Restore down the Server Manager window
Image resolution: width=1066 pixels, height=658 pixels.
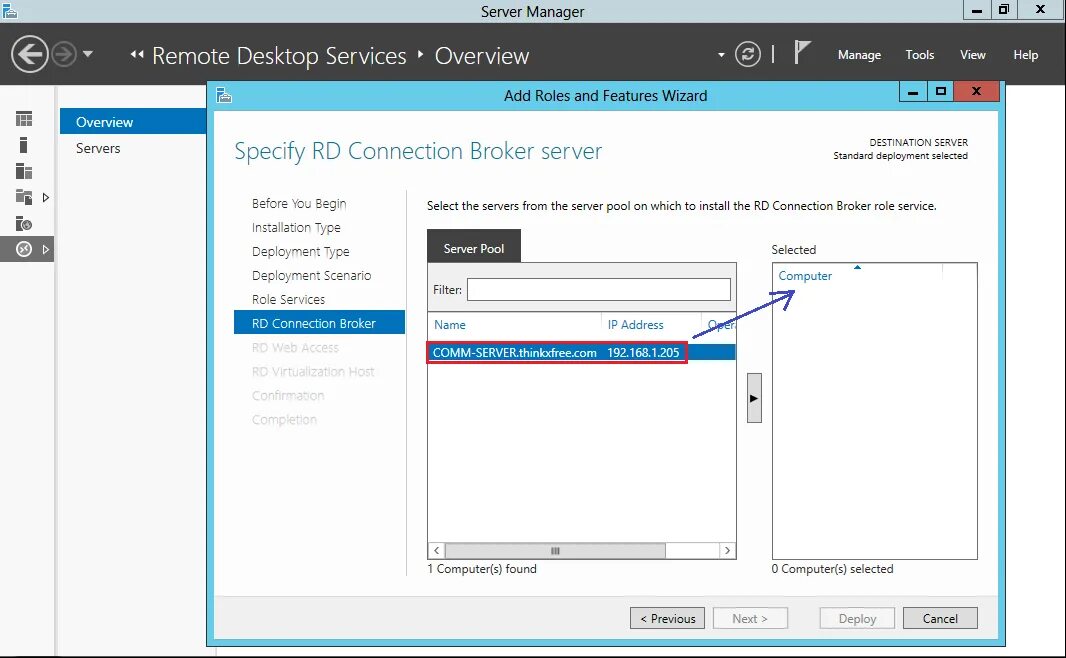(1004, 10)
